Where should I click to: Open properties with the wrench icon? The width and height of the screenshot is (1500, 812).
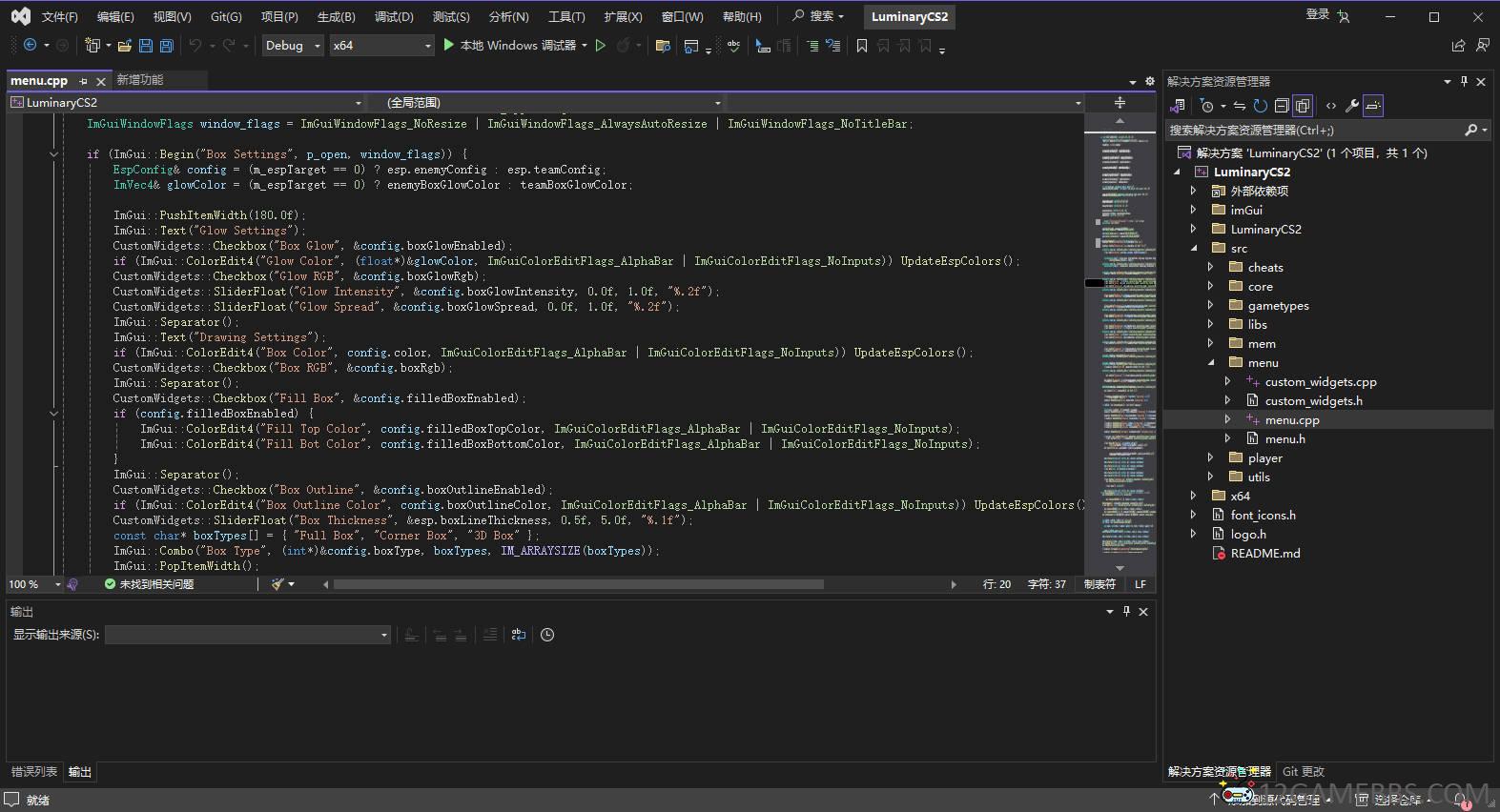pyautogui.click(x=1351, y=106)
